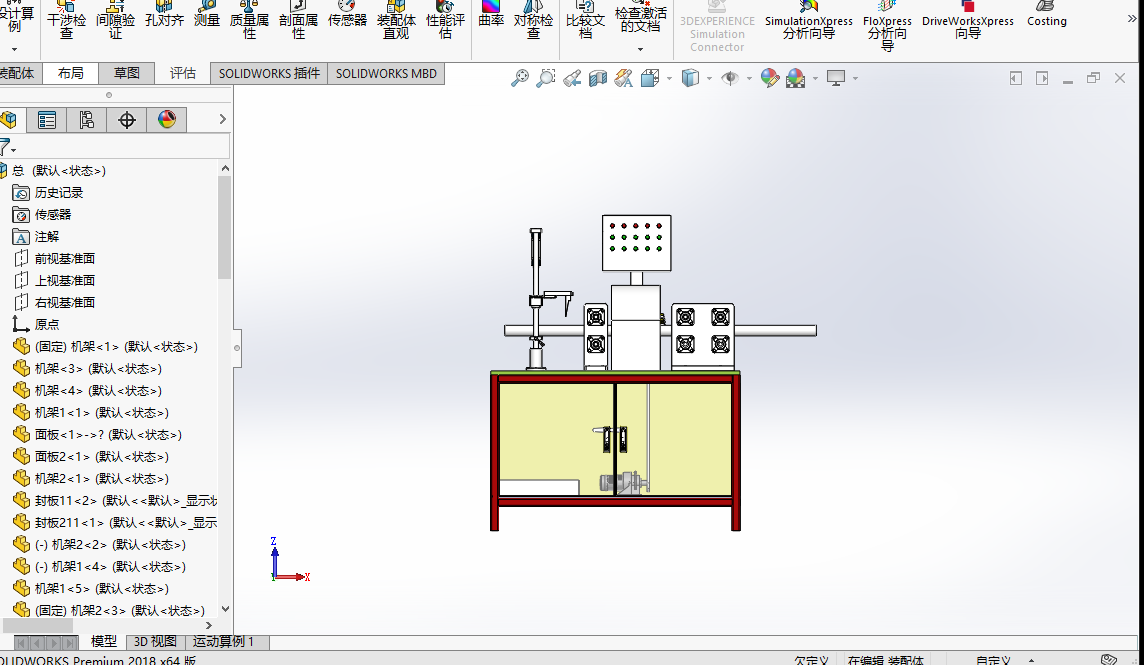The width and height of the screenshot is (1144, 665).
Task: Launch SimulationXpress 分析向导
Action: click(x=808, y=20)
